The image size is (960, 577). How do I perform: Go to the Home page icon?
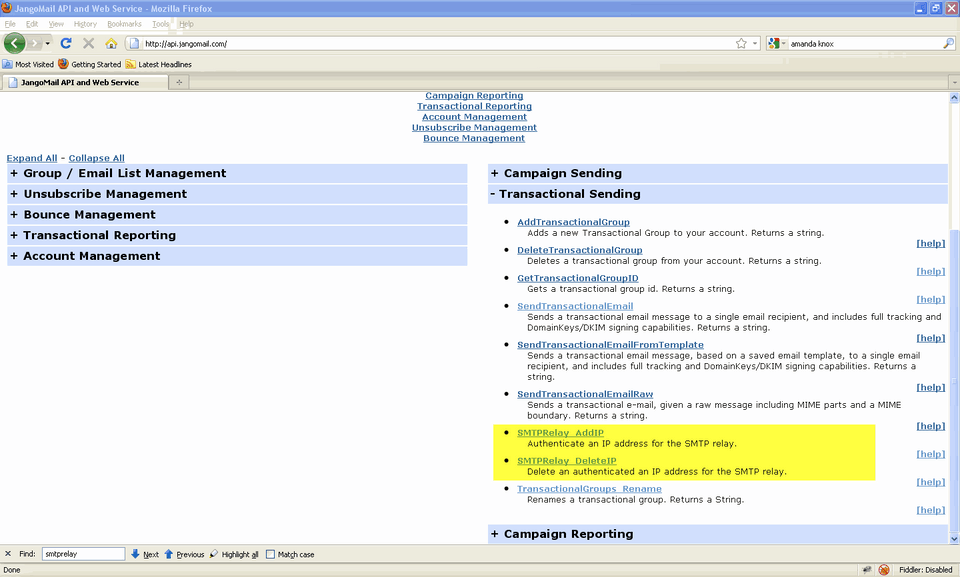[111, 43]
